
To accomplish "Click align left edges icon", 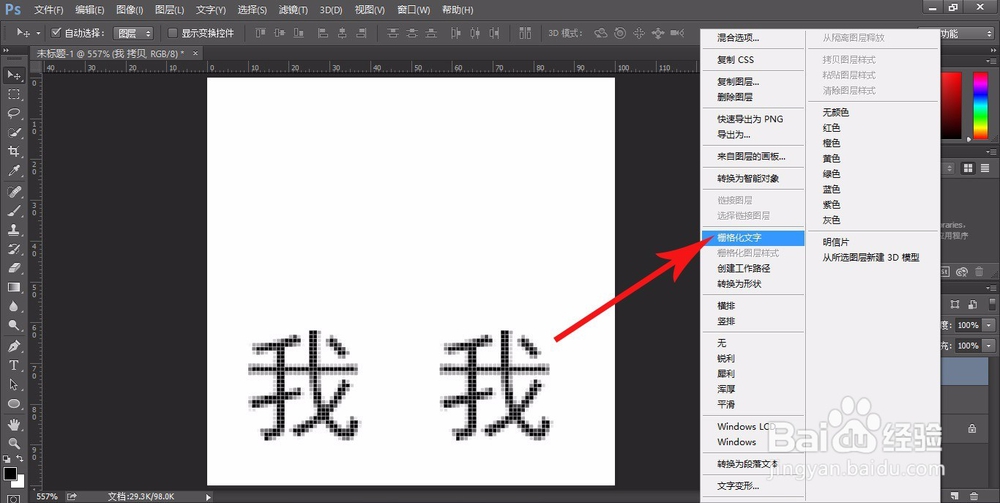I will pos(323,33).
